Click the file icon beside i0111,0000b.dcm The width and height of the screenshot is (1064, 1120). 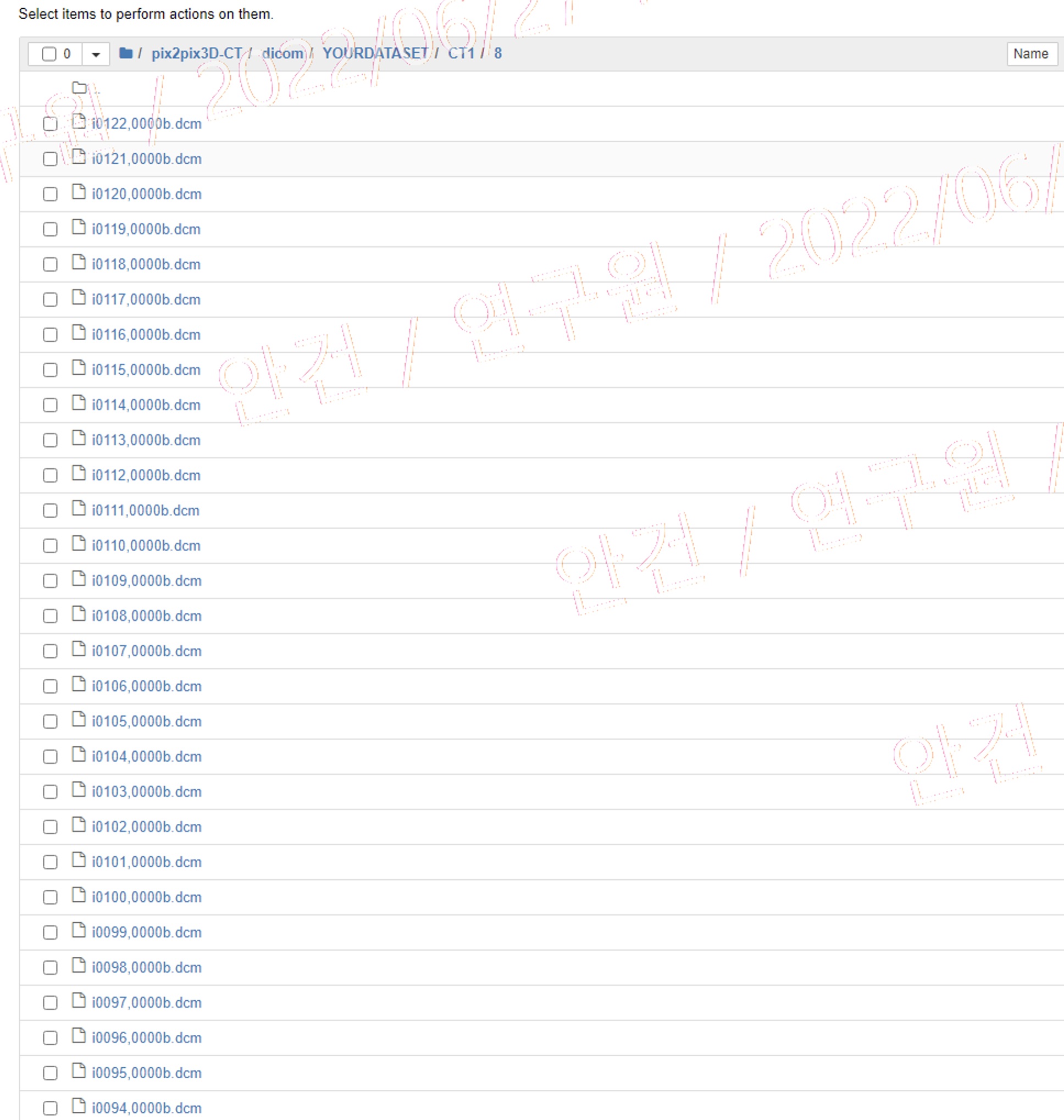click(79, 509)
